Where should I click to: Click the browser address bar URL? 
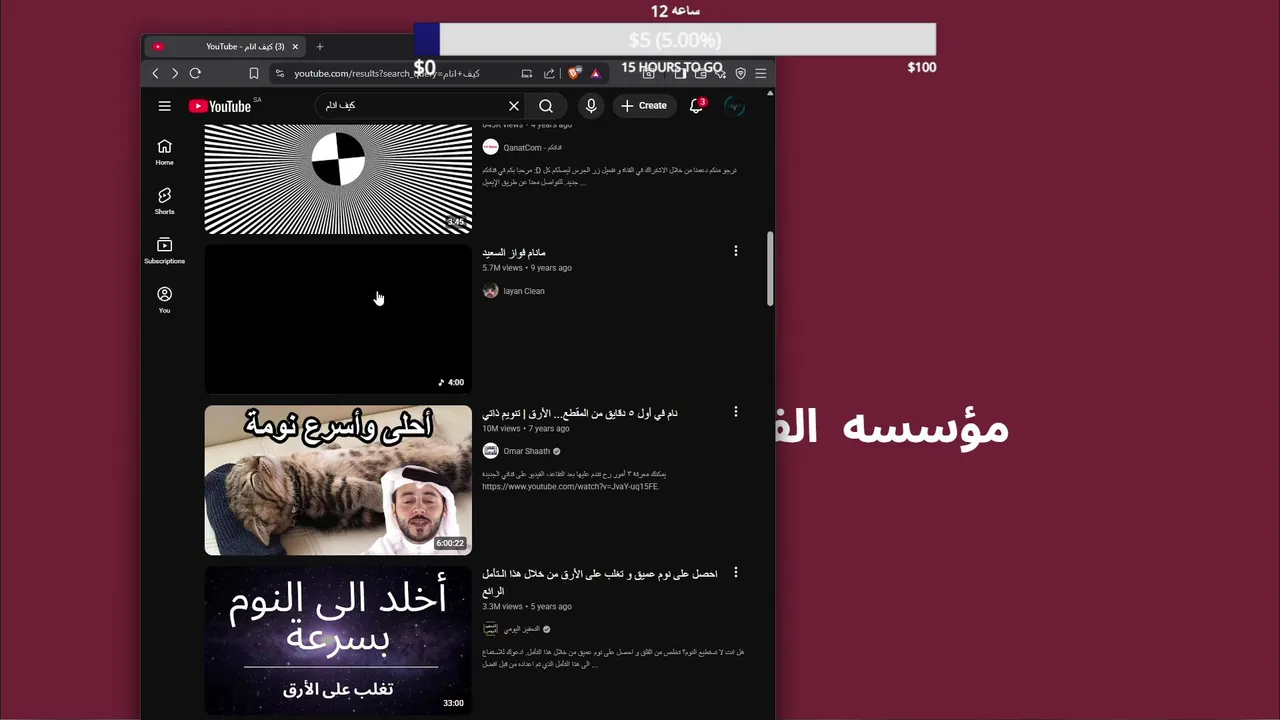(387, 73)
